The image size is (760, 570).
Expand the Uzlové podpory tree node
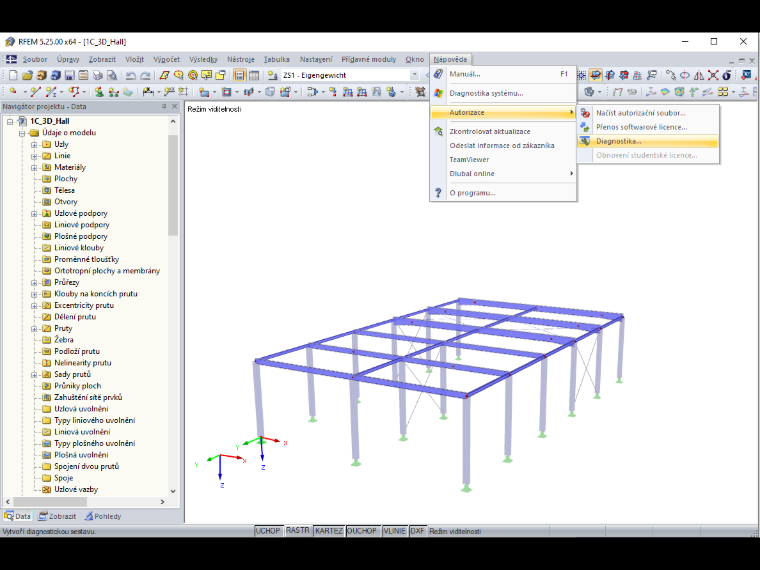pos(34,214)
